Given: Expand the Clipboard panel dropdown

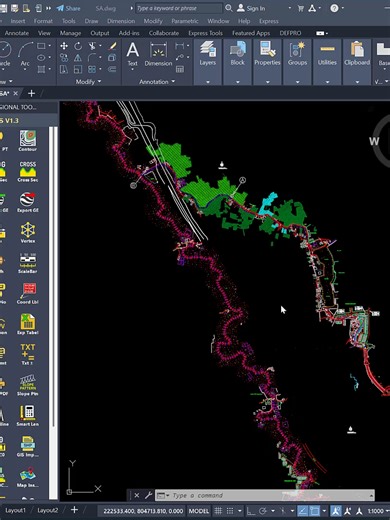Looking at the screenshot, I should tap(357, 82).
